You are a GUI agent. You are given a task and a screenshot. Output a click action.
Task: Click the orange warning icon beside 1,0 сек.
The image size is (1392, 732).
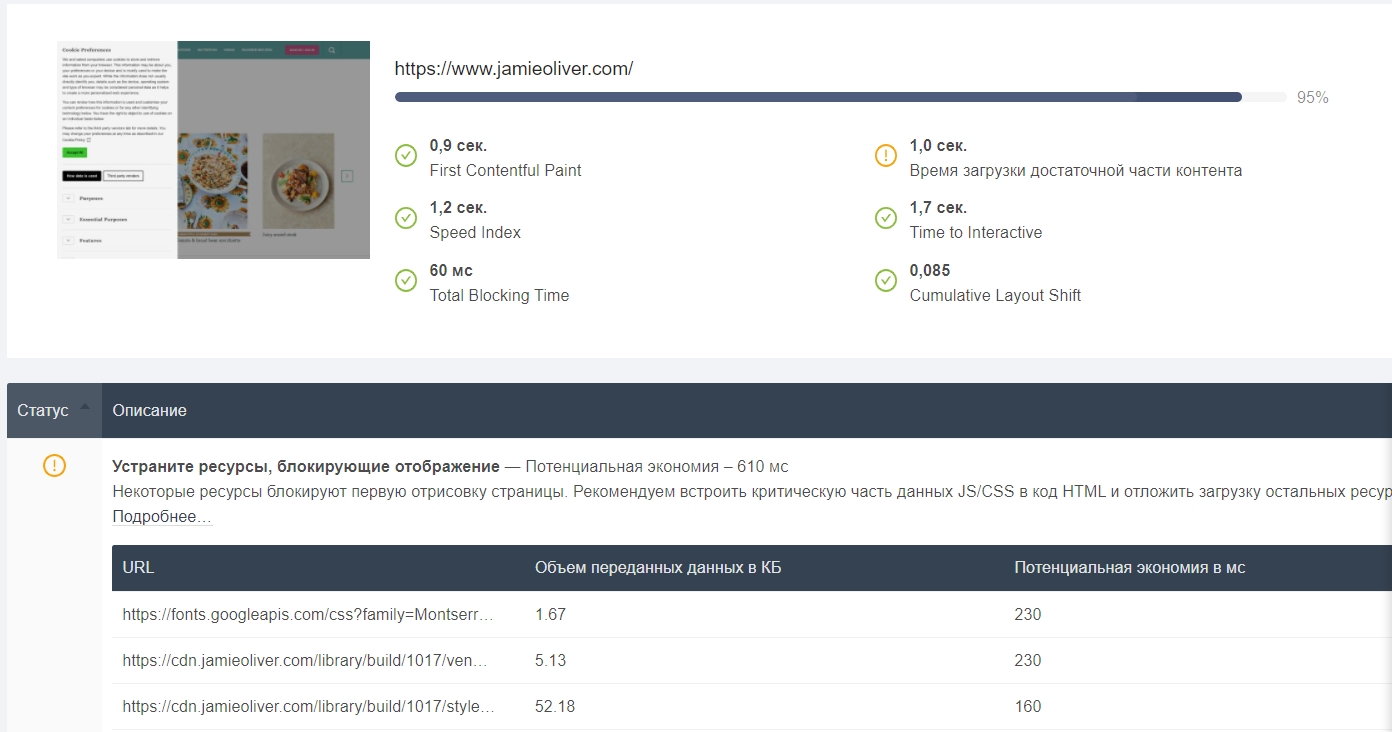click(x=886, y=156)
